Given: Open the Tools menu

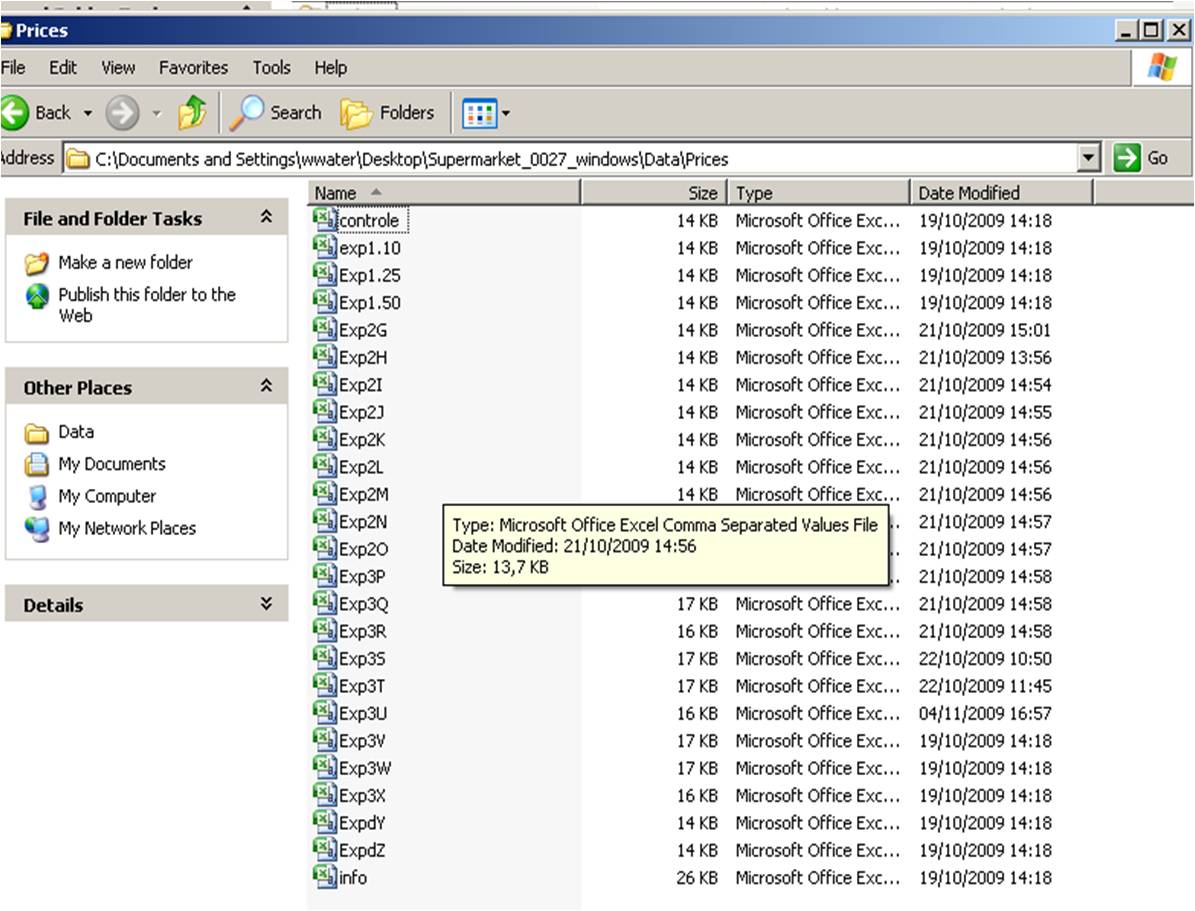Looking at the screenshot, I should (x=271, y=68).
